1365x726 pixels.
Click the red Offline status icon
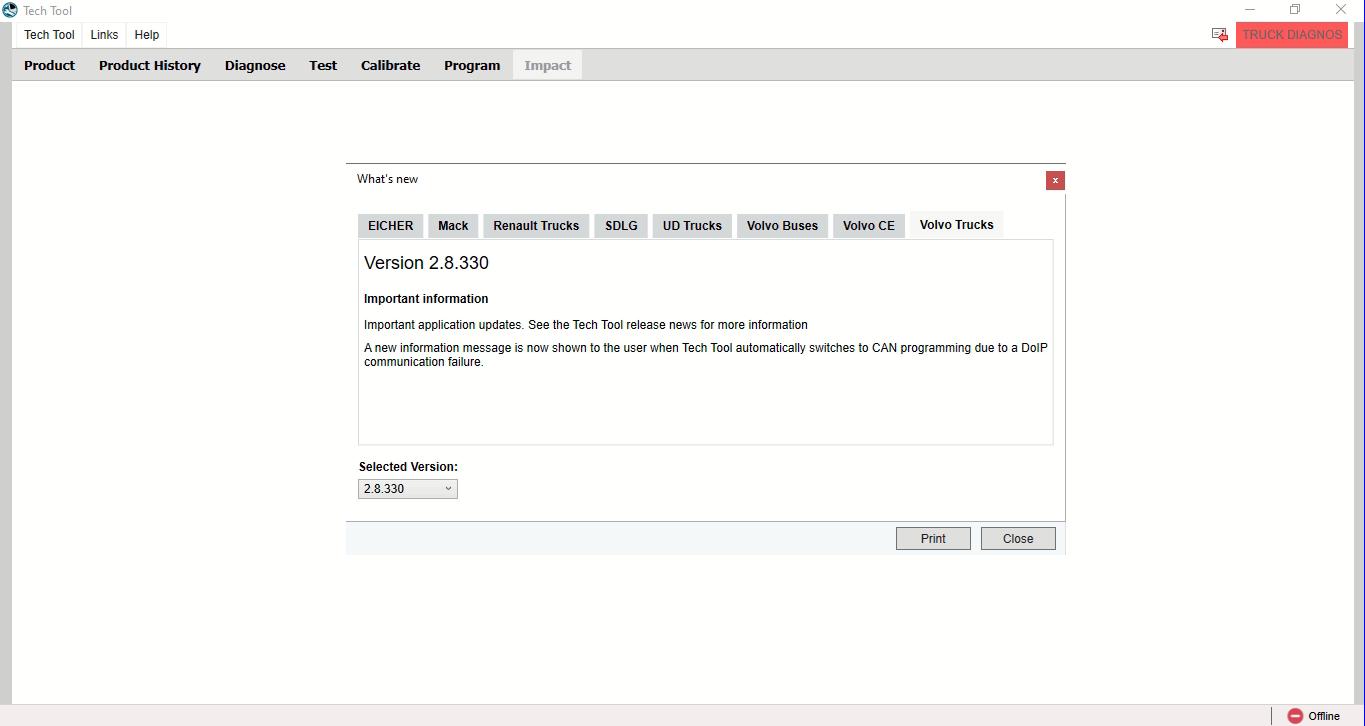tap(1295, 716)
